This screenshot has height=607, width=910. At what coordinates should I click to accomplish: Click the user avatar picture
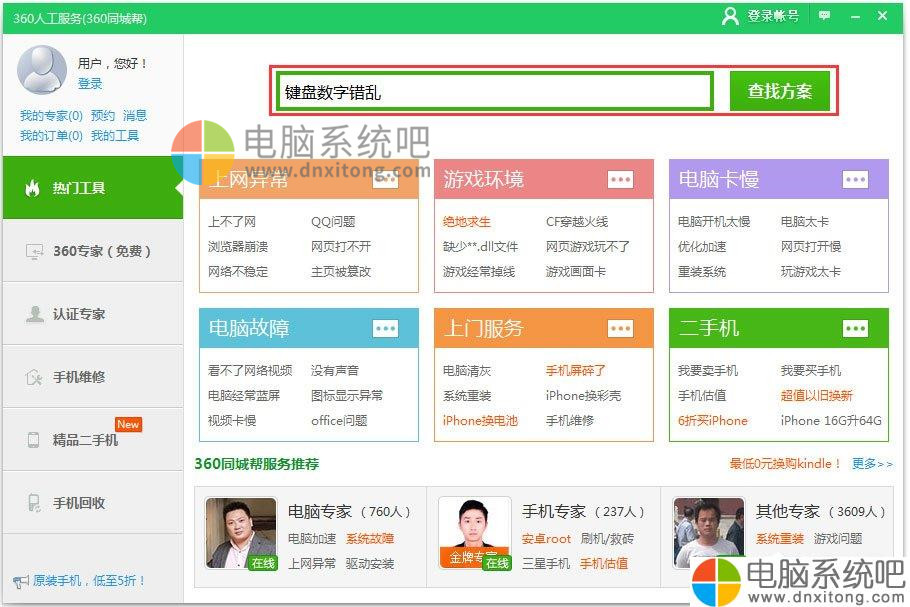coord(42,70)
